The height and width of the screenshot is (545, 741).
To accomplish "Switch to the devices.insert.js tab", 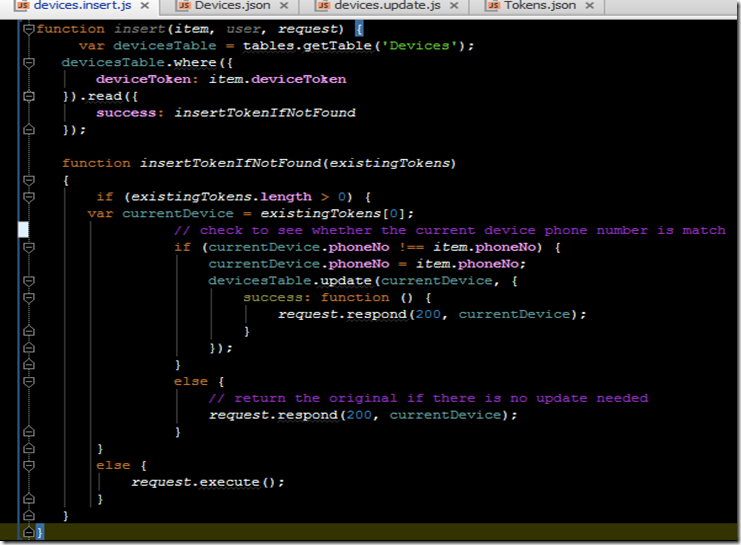I will click(x=82, y=6).
